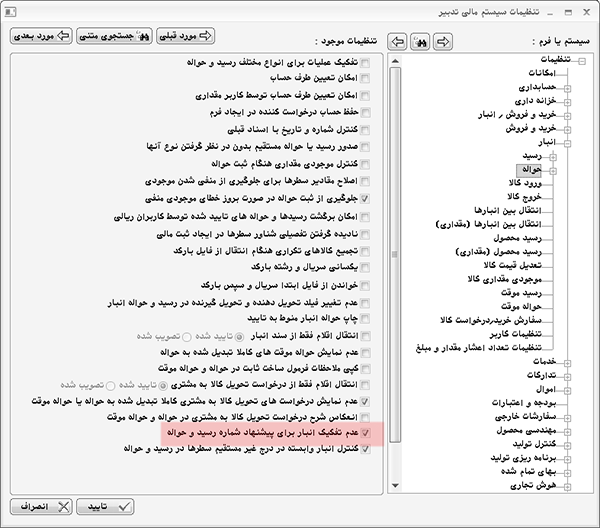Enable the امکان تعیین طرف حساب checkbox

(364, 77)
